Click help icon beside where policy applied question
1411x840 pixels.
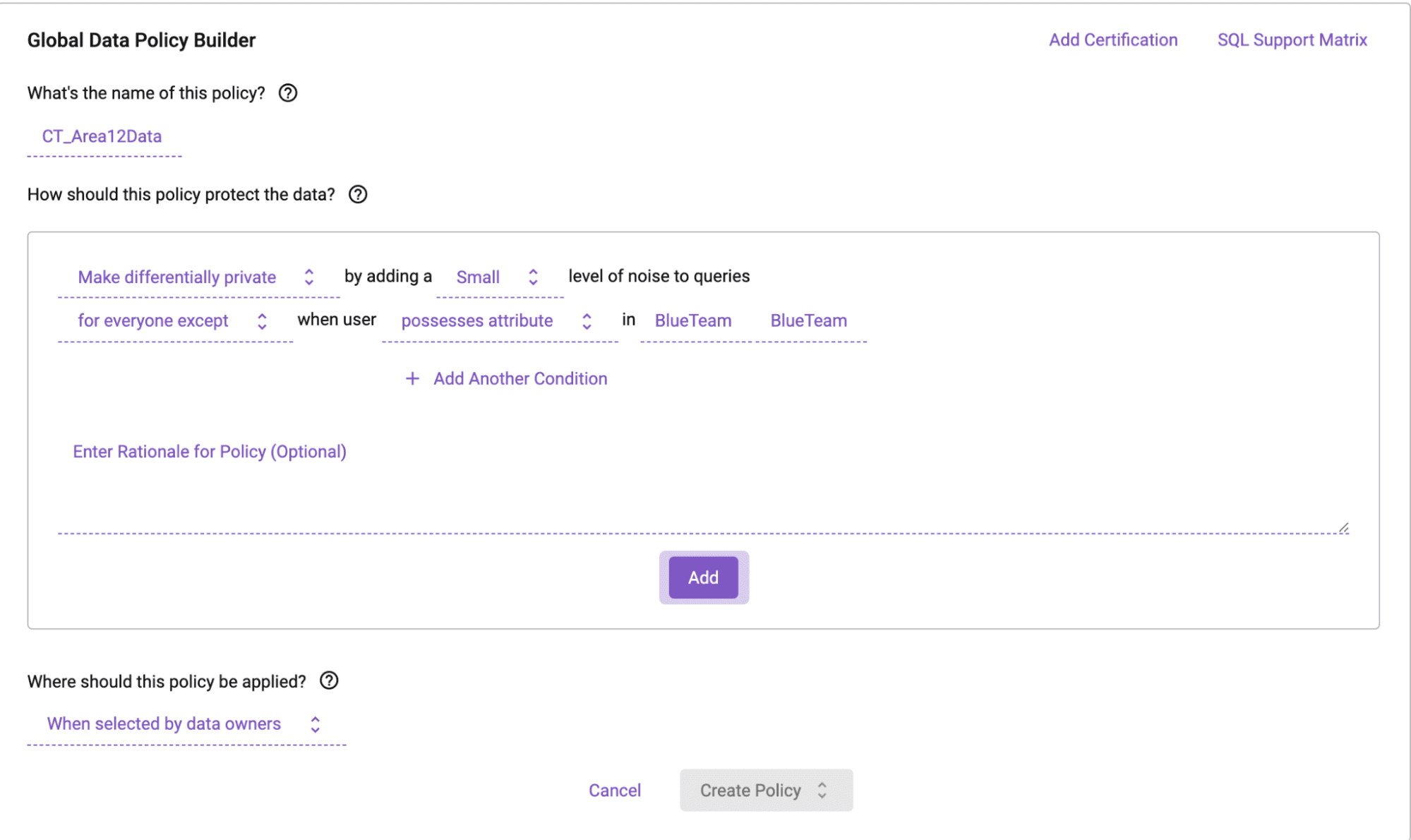[x=329, y=680]
